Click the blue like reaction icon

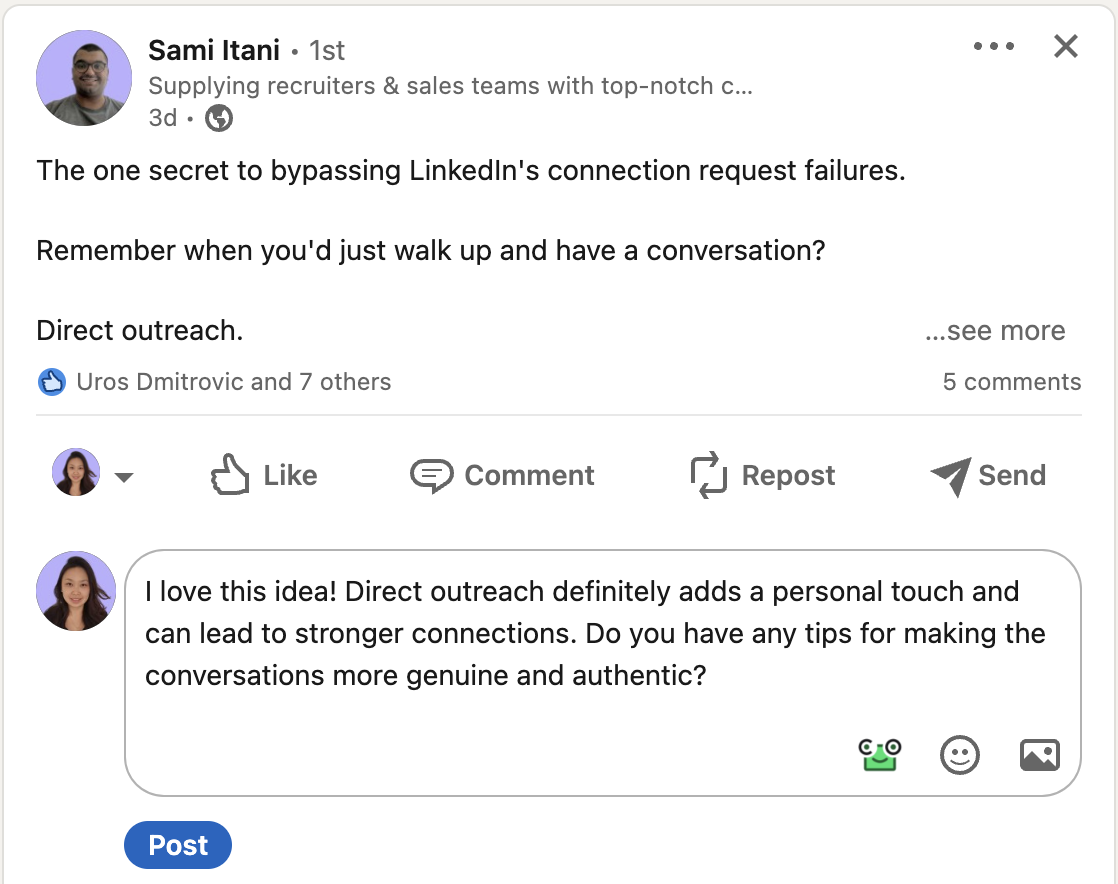coord(51,381)
